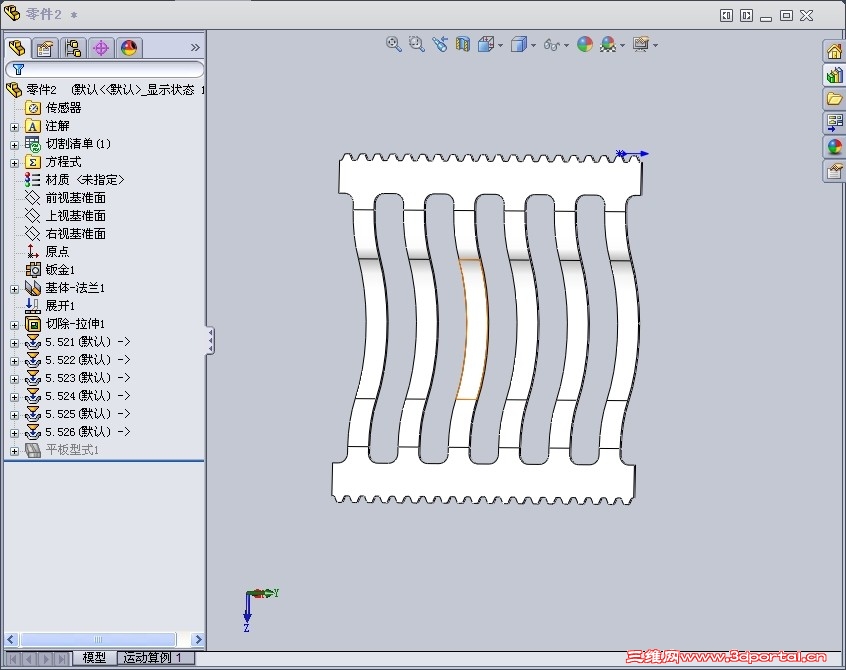
Task: Open Appearances and Scenes task pane
Action: coord(834,146)
